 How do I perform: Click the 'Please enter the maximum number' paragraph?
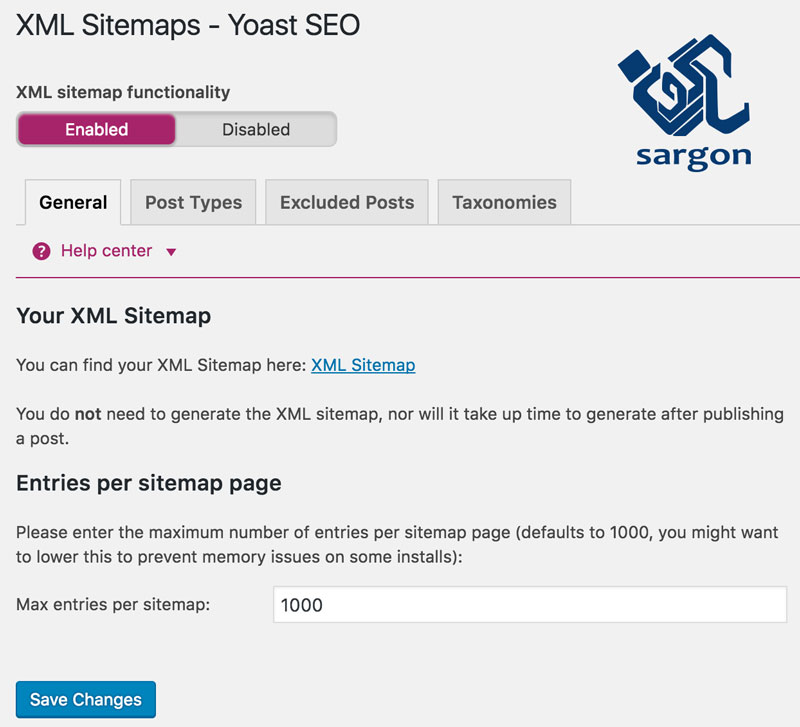pyautogui.click(x=397, y=544)
